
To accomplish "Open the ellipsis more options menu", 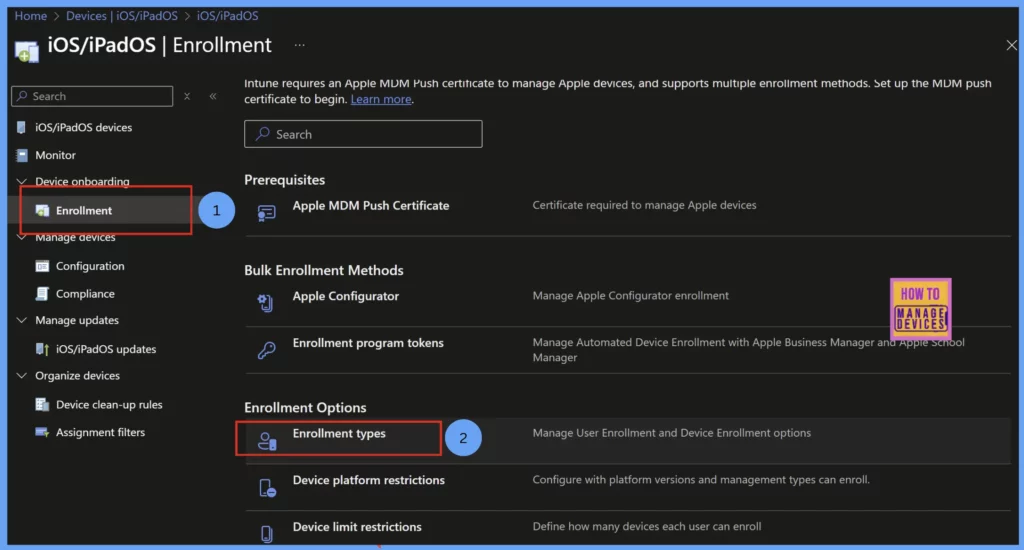I will coord(299,45).
